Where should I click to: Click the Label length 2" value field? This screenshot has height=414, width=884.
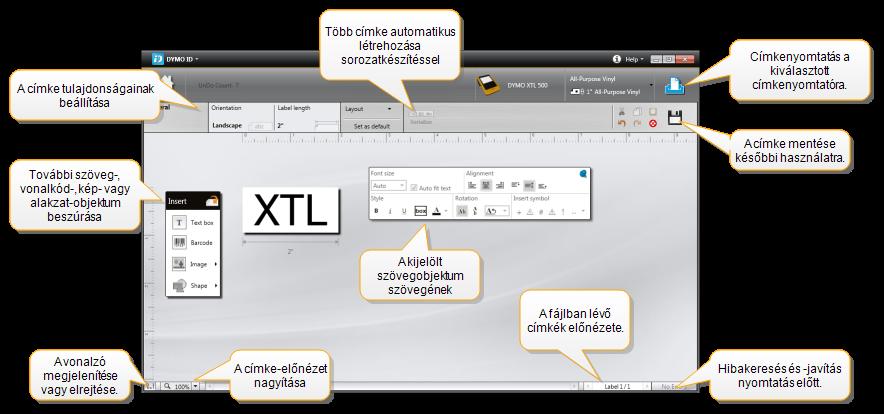click(x=280, y=126)
